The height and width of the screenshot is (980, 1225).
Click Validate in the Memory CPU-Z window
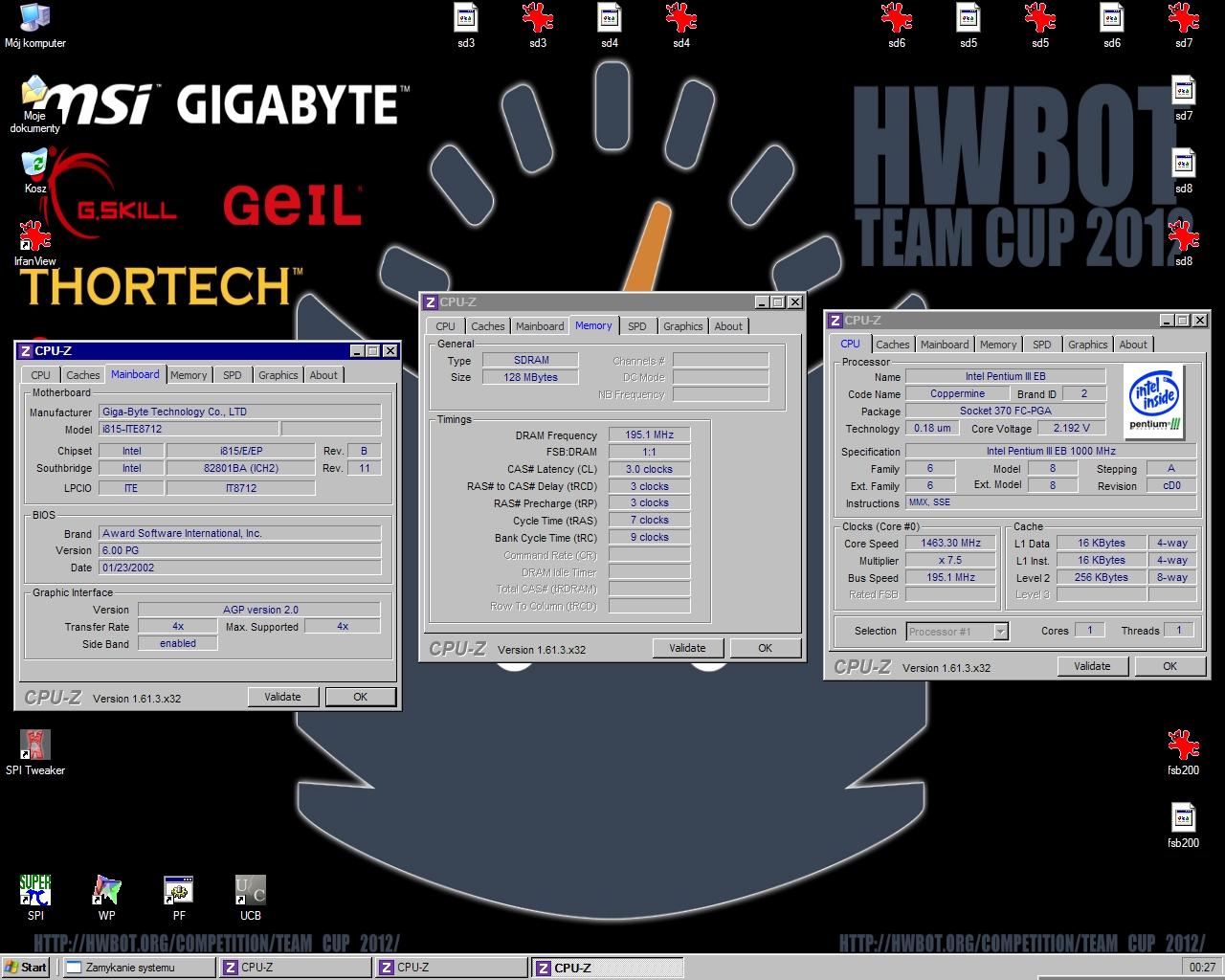[687, 648]
